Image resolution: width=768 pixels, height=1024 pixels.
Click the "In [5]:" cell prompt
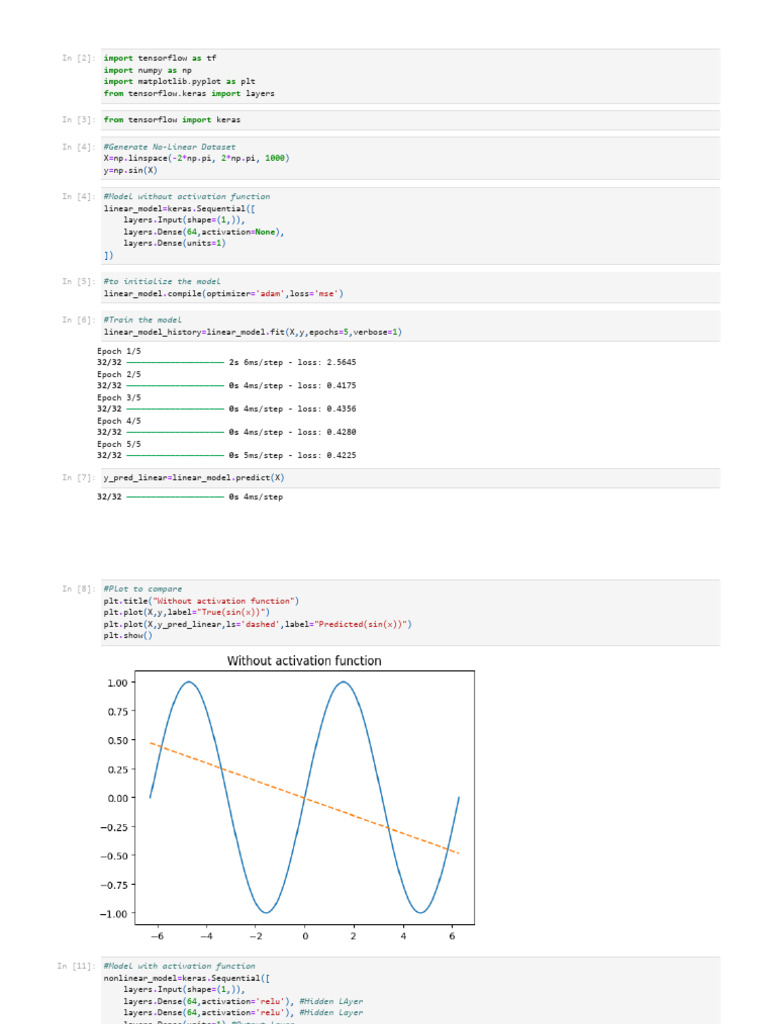78,281
